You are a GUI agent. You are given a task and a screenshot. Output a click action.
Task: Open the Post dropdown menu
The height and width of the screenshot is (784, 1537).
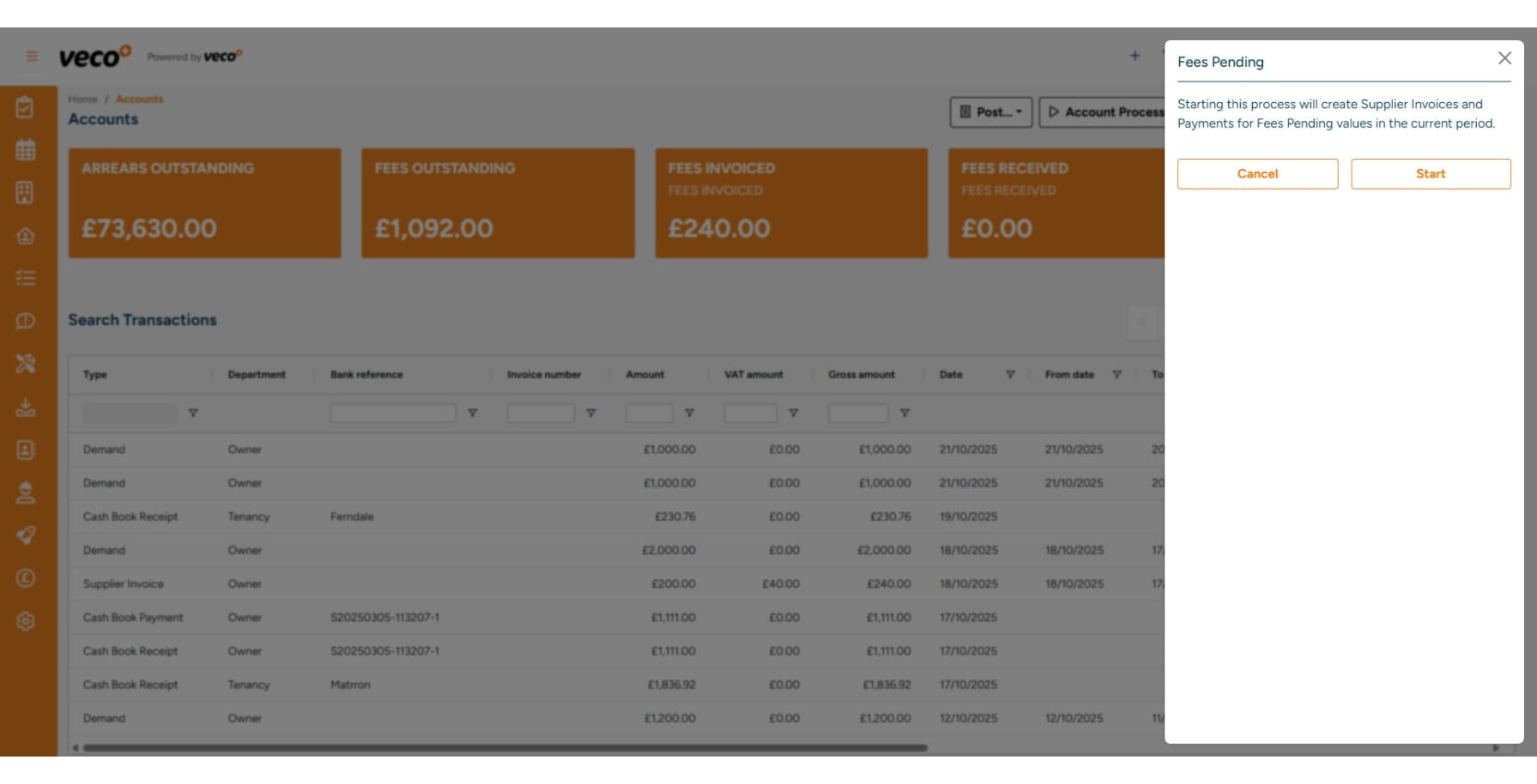(991, 112)
